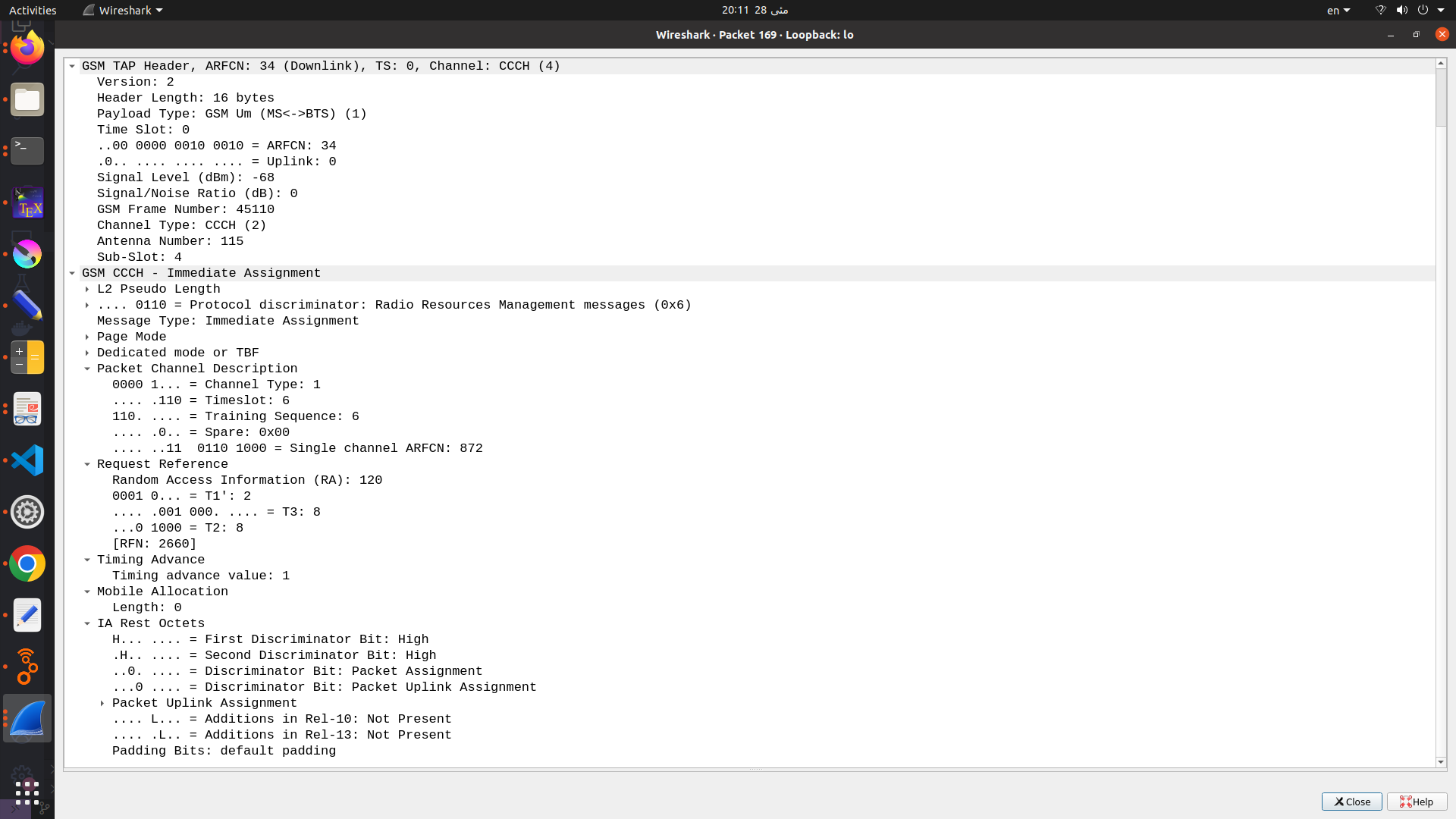Show applications grid in dock
This screenshot has height=819, width=1456.
coord(27,792)
